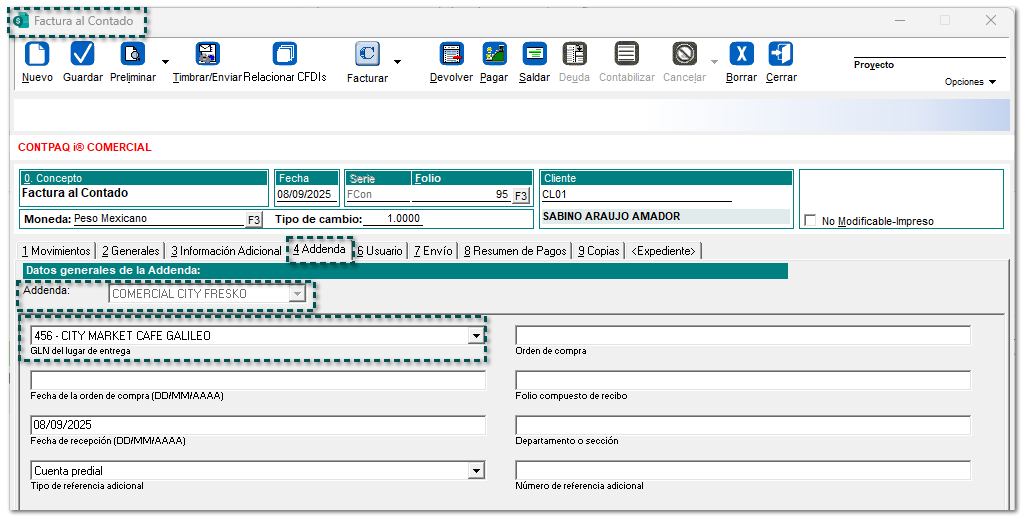Open the 8 Resumen de Pagos tab

point(514,251)
